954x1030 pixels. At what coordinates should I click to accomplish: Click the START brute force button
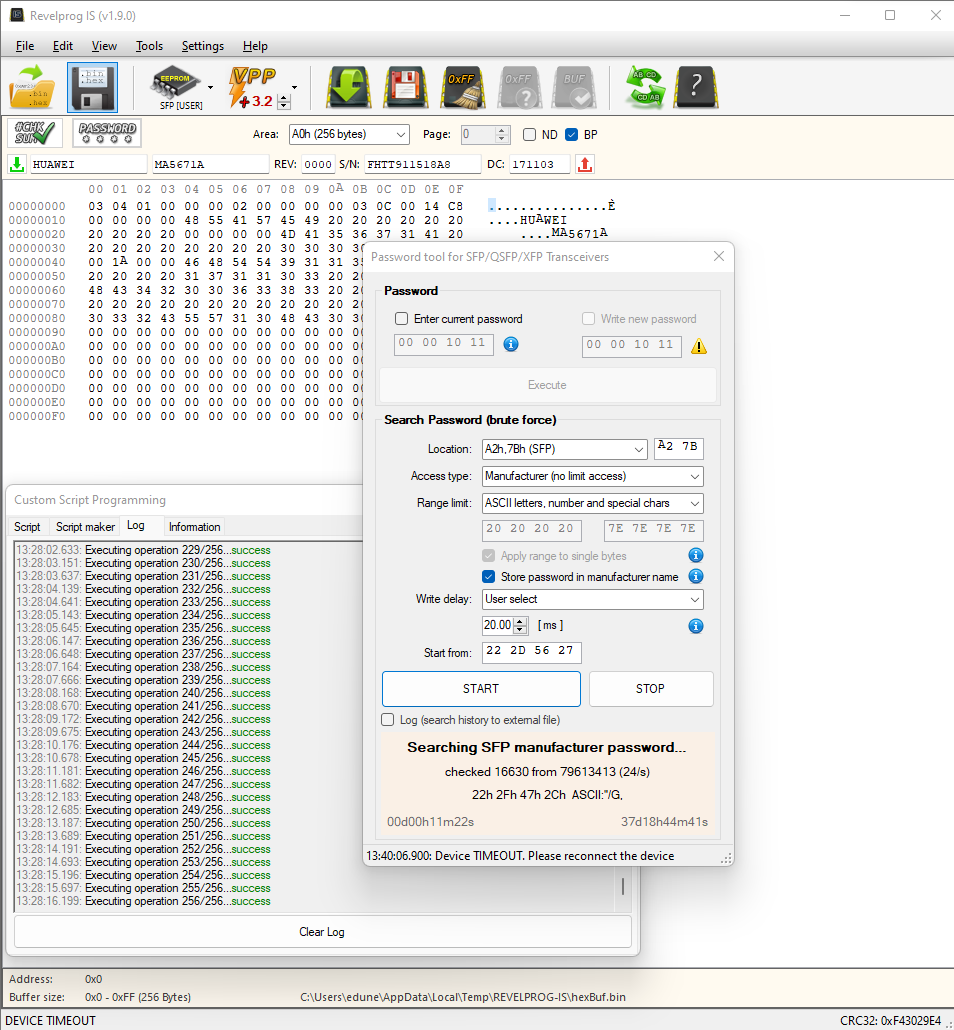coord(481,688)
